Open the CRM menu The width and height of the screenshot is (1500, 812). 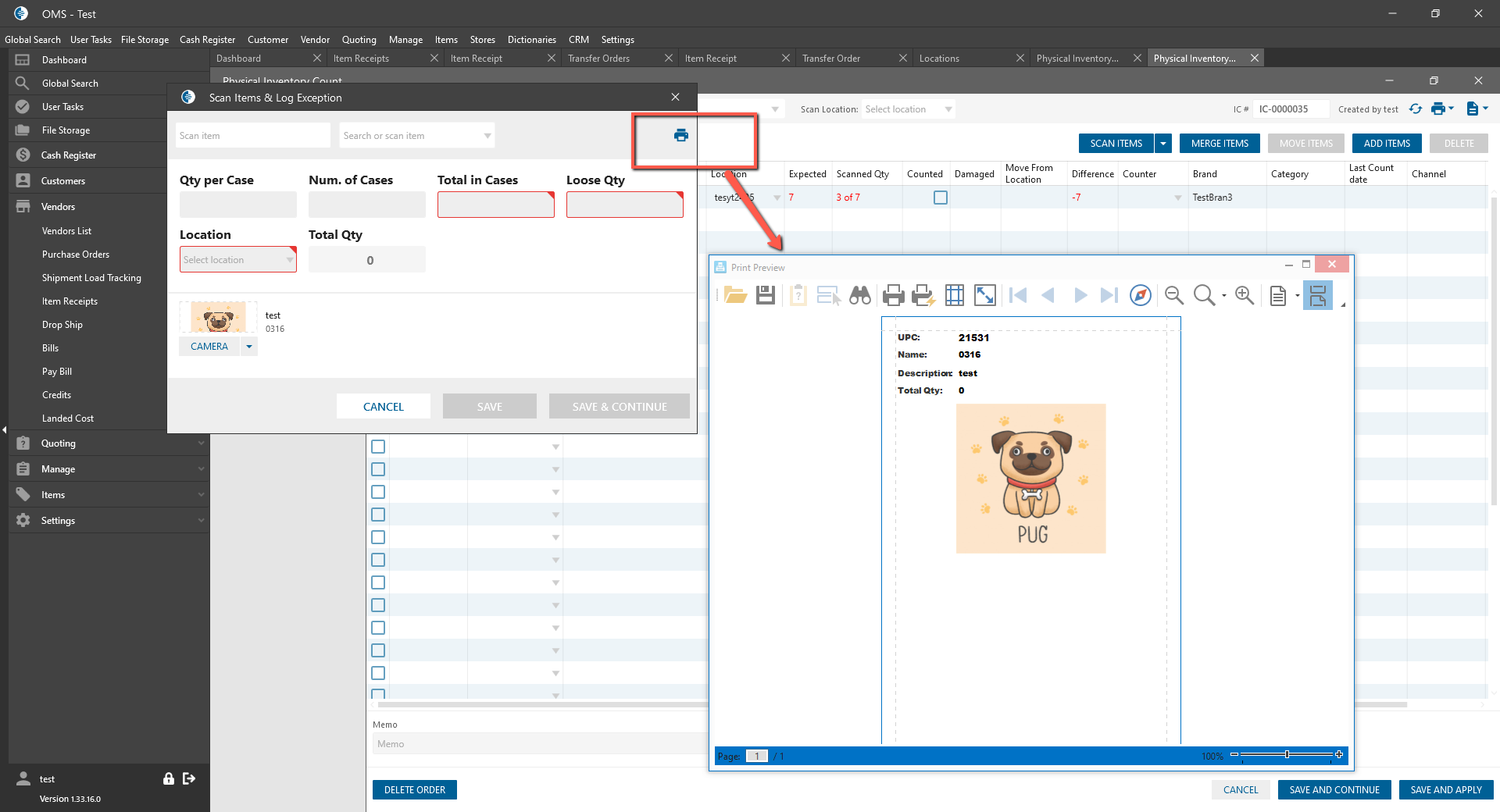pos(579,40)
